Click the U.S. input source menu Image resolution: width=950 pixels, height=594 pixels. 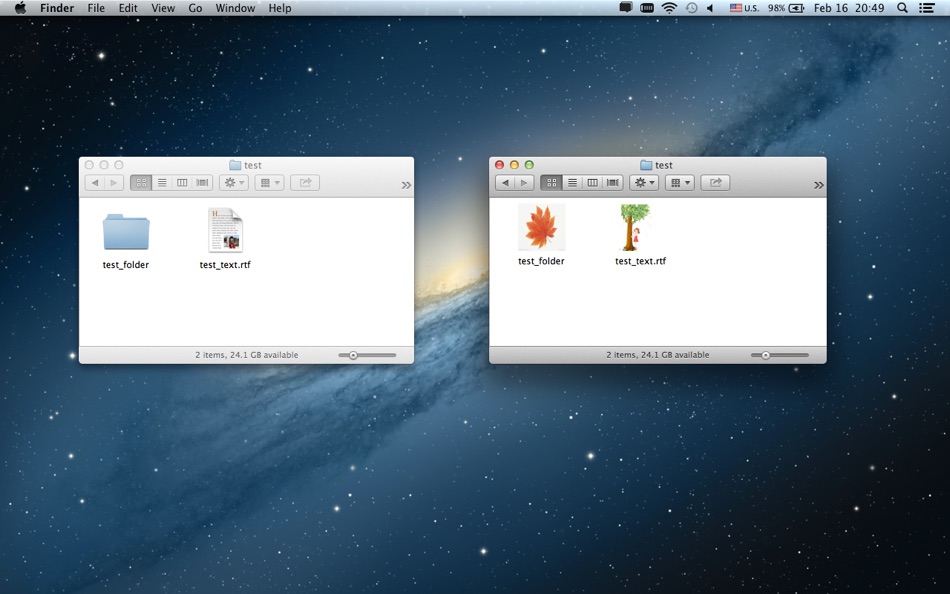click(x=744, y=8)
